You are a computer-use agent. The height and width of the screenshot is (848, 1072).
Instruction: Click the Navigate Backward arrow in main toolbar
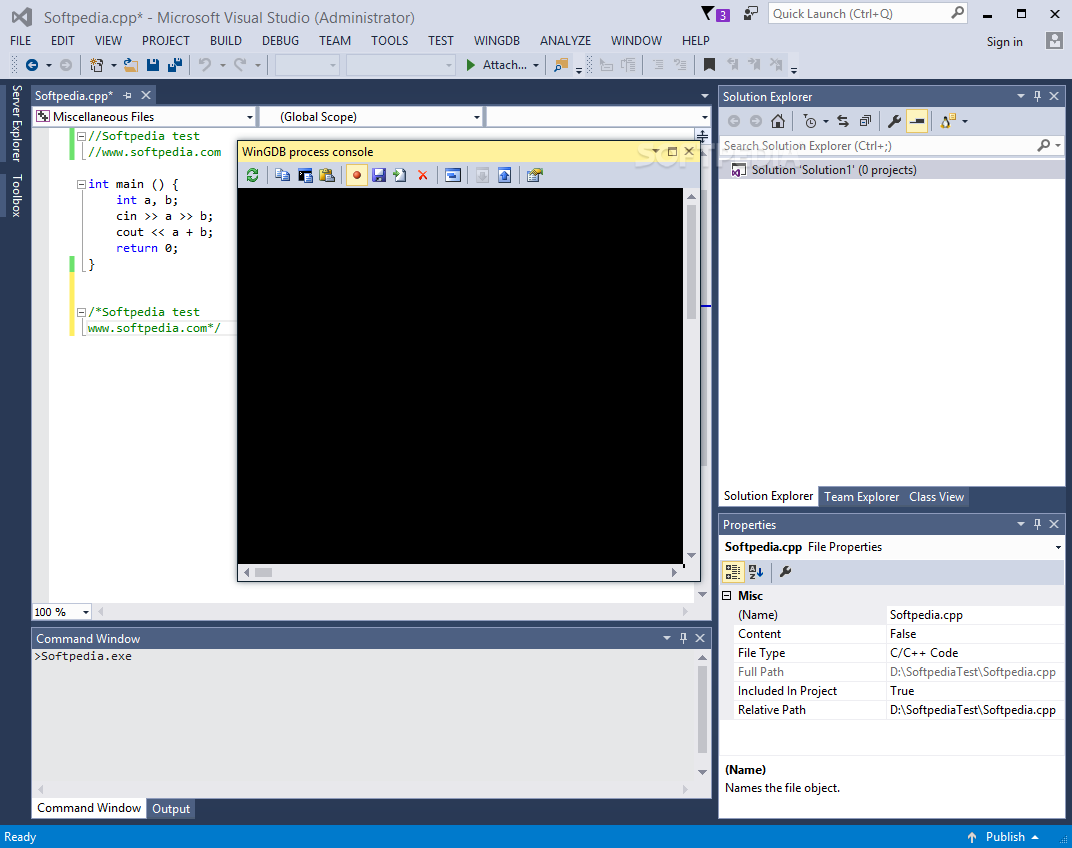coord(32,65)
